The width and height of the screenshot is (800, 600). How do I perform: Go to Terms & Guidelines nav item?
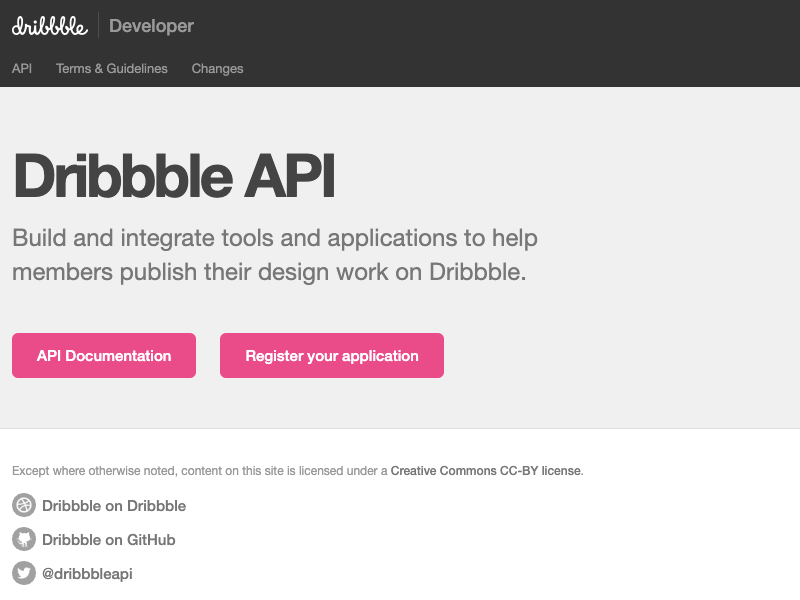click(112, 68)
